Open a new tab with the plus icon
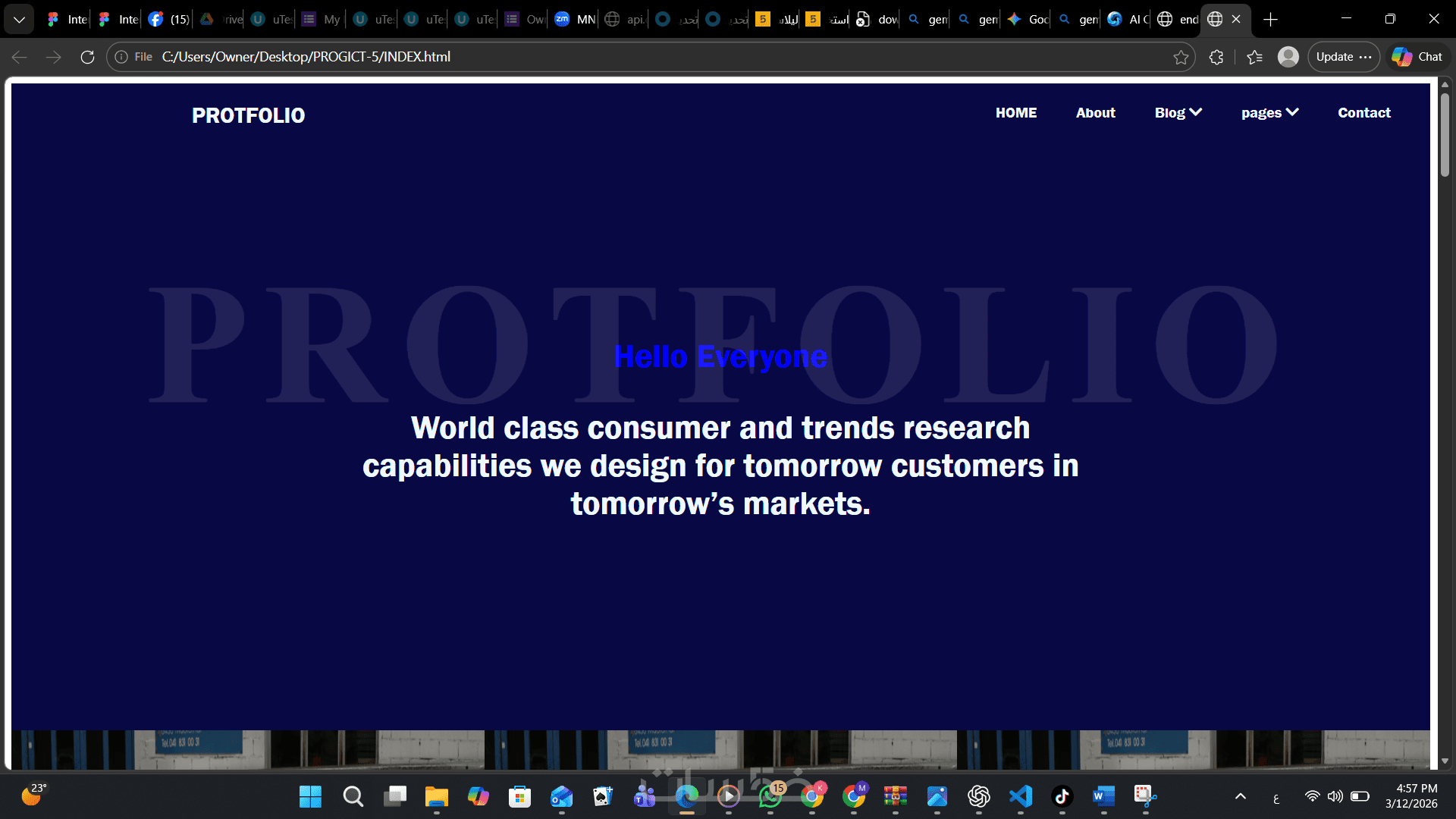 [1271, 19]
